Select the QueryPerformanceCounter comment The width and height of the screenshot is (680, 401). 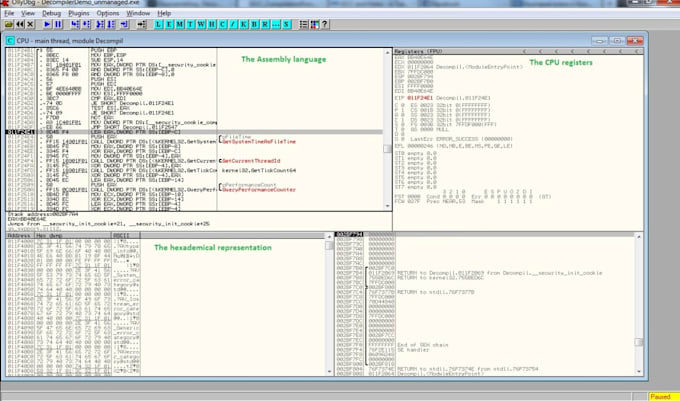click(259, 189)
